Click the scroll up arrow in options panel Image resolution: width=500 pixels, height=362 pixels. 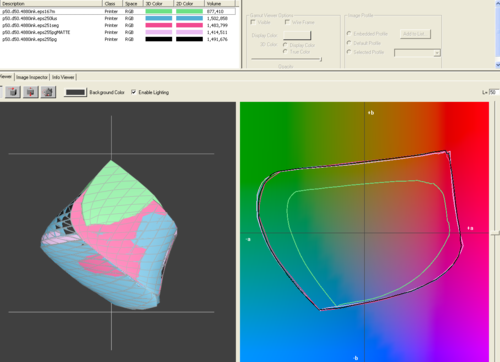click(x=497, y=3)
